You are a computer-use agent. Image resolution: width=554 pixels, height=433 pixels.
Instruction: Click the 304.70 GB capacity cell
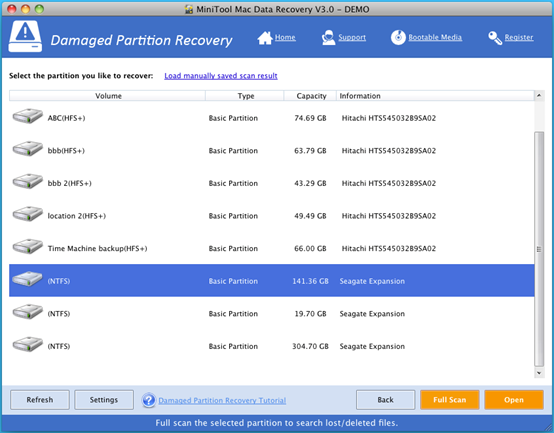[310, 346]
